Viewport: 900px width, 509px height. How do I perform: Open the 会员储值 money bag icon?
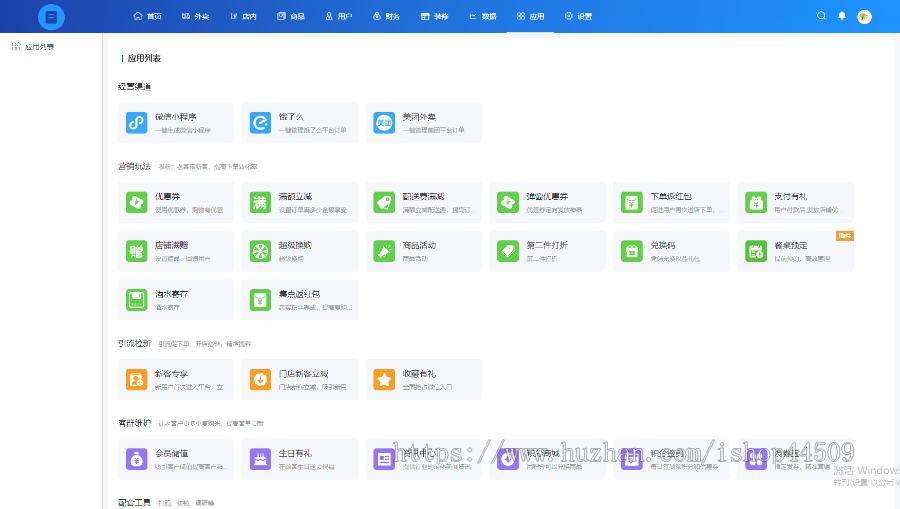pos(137,460)
